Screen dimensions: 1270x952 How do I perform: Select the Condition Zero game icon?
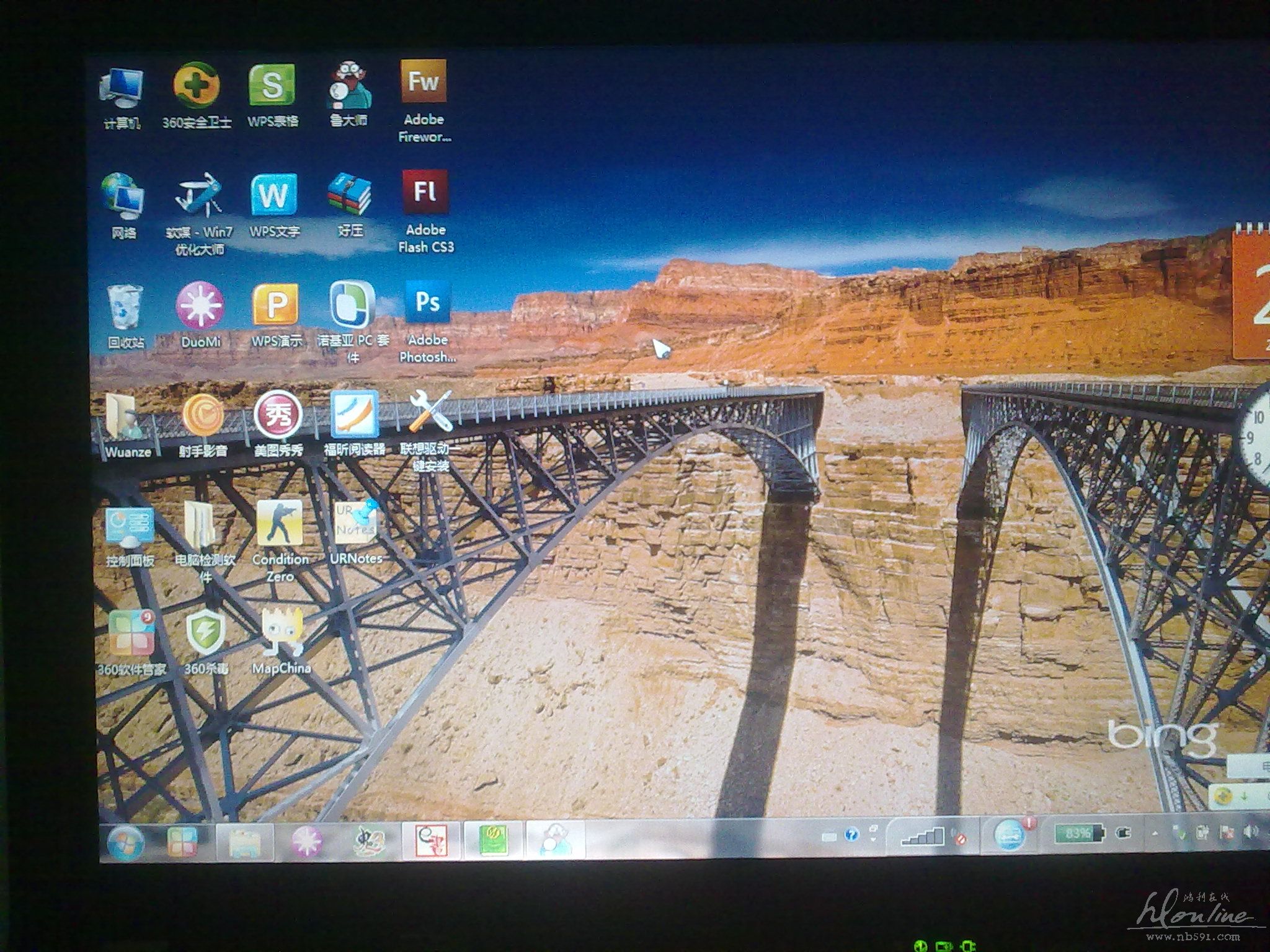point(279,524)
